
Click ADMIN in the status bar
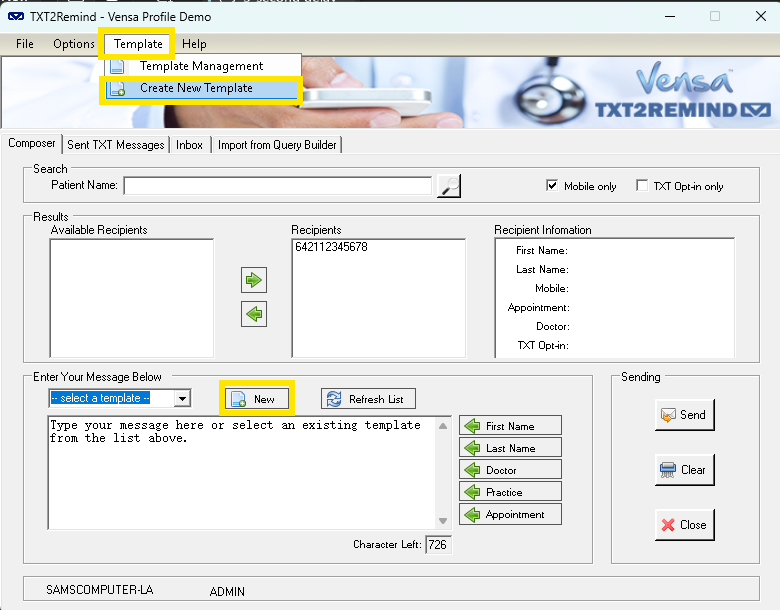coord(227,592)
